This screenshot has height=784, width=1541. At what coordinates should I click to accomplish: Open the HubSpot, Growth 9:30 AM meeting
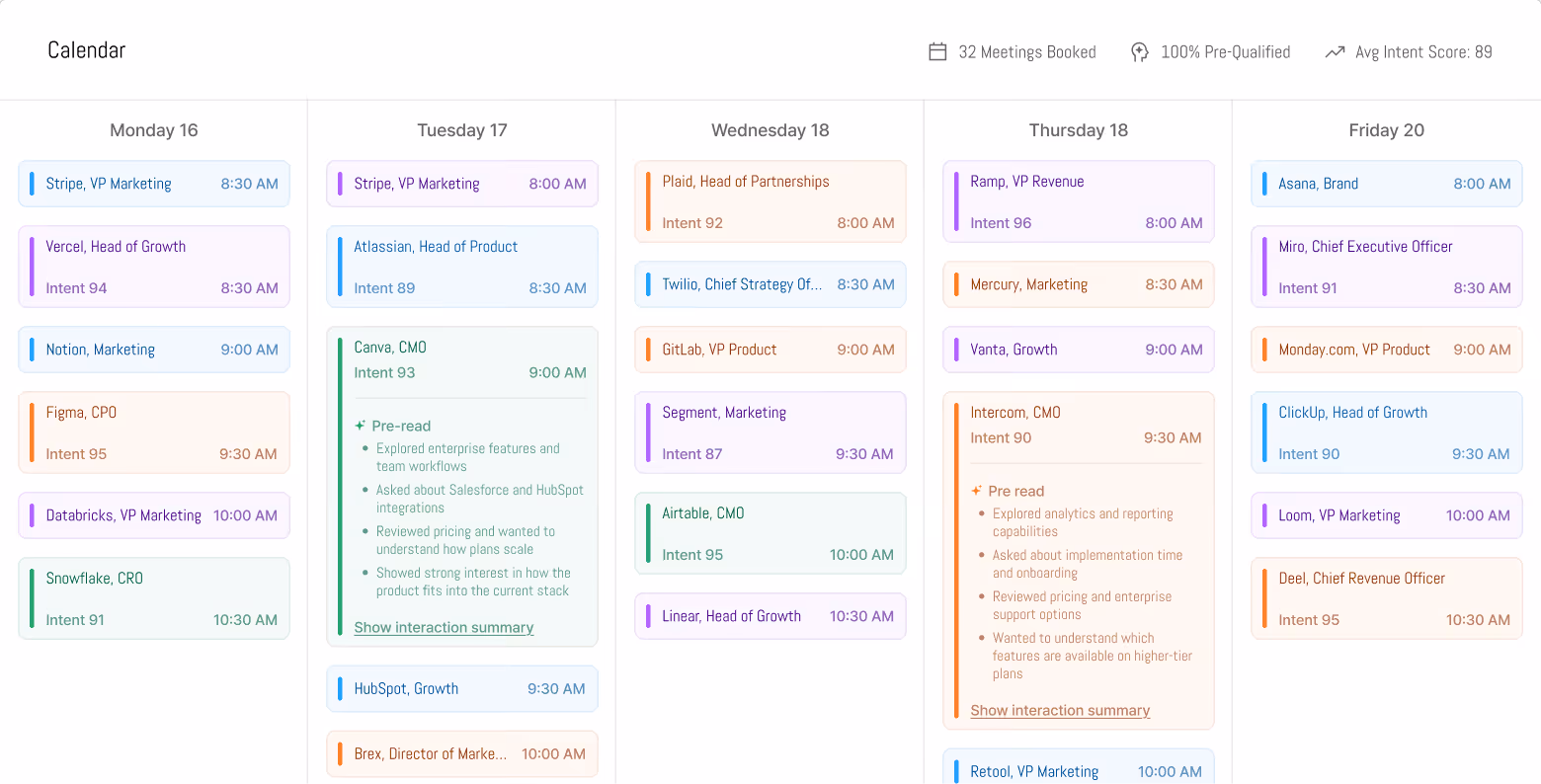462,689
